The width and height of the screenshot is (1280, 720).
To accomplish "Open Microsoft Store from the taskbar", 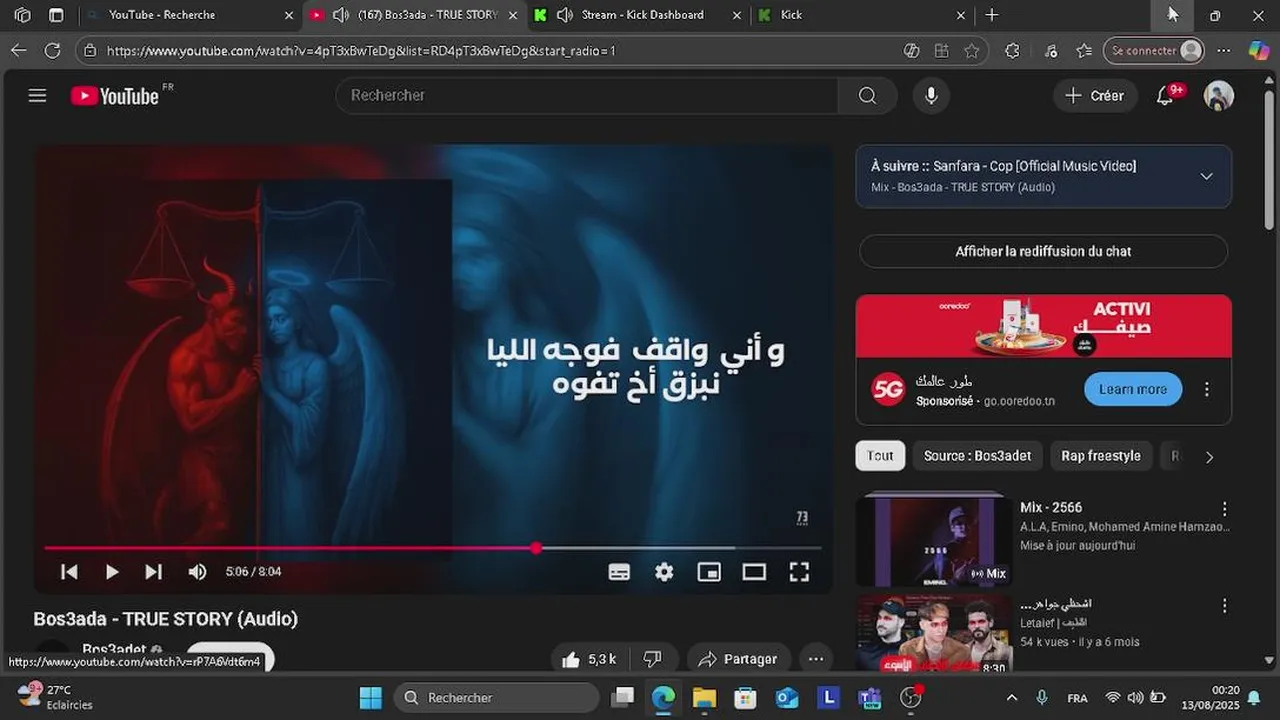I will click(x=745, y=698).
